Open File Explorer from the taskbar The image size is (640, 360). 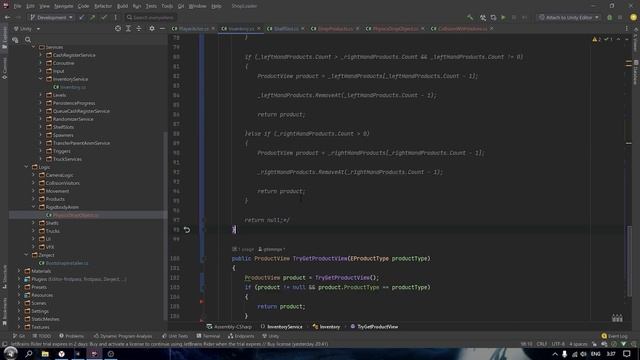(x=45, y=354)
